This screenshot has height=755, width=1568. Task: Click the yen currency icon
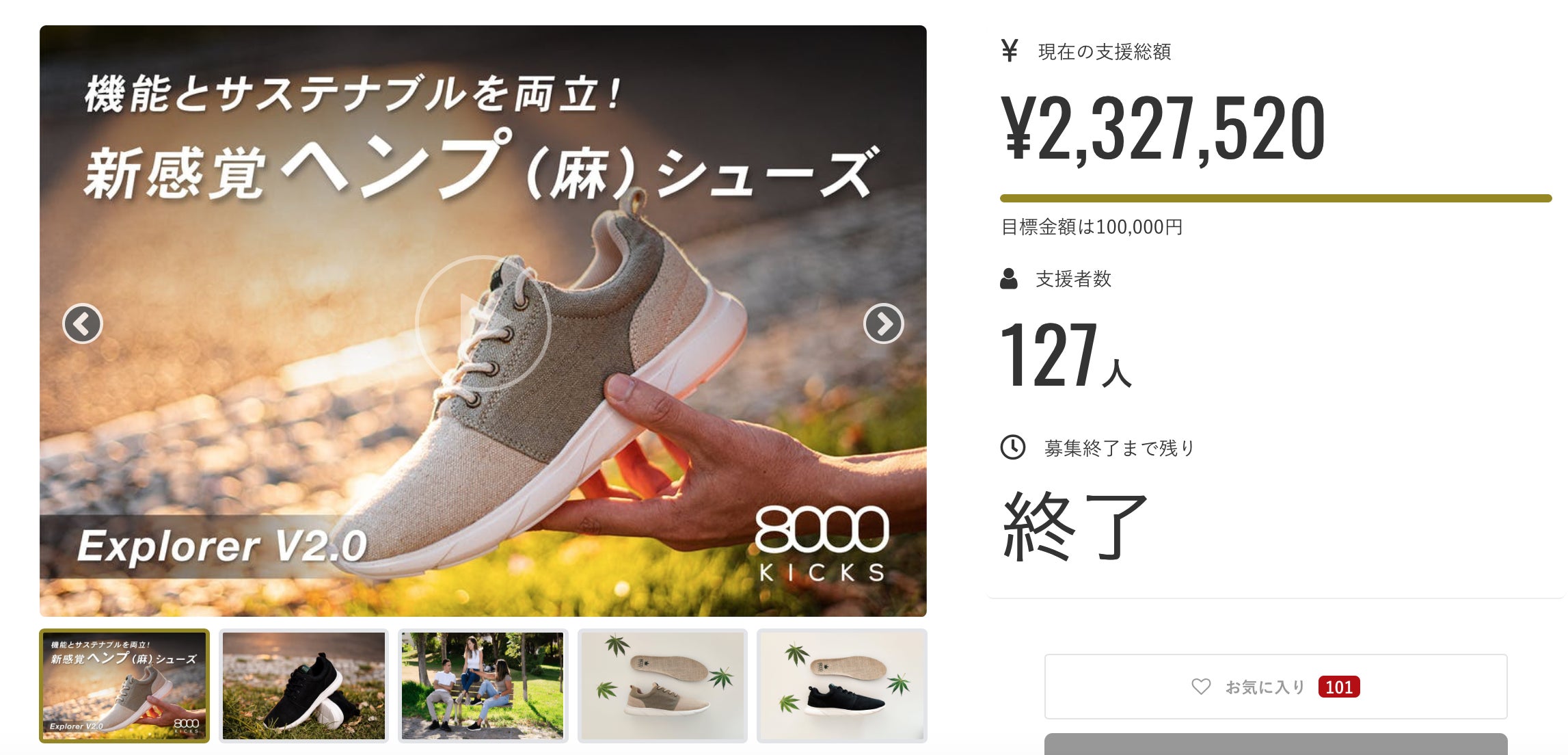(1009, 51)
